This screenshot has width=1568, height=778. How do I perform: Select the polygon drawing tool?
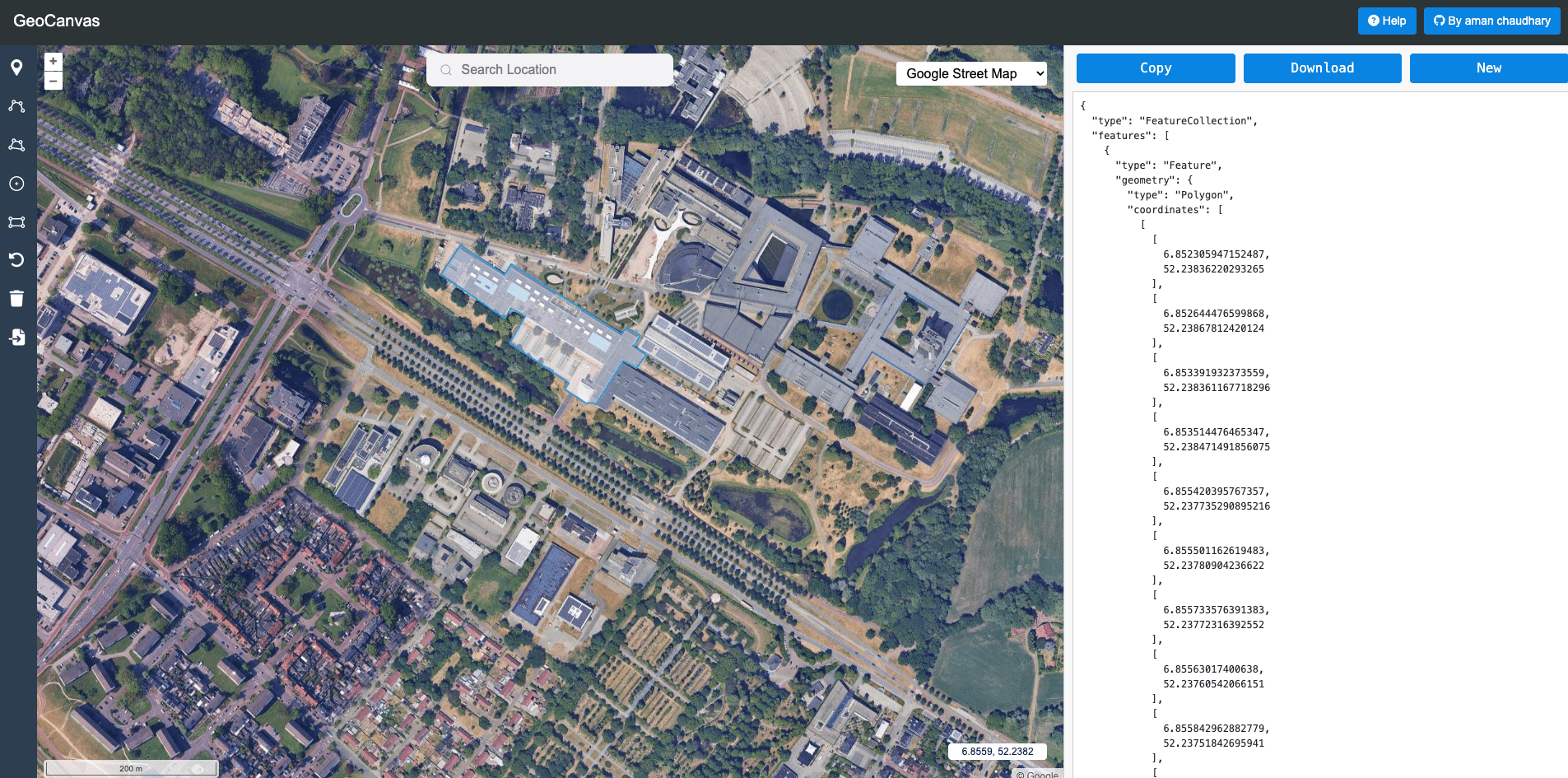(16, 145)
